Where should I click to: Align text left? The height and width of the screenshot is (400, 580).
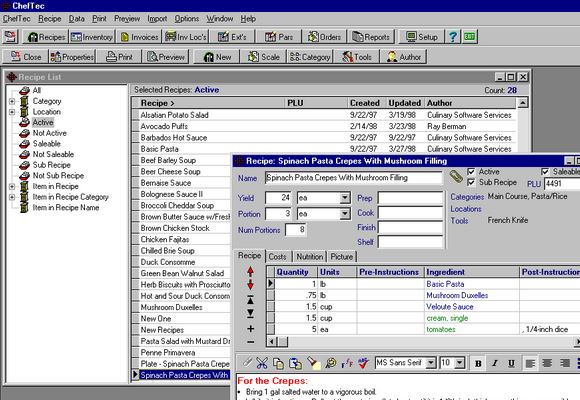530,363
